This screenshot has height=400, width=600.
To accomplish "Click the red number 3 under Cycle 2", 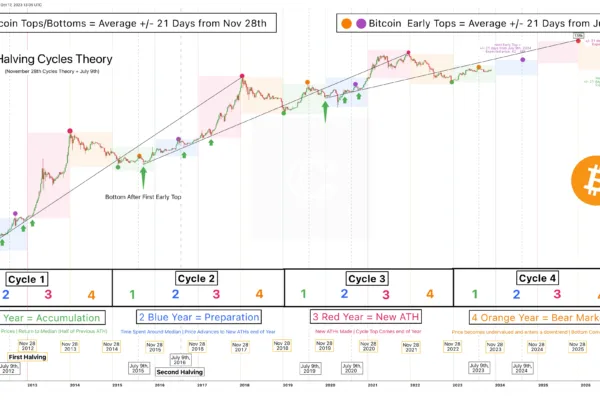I will tap(216, 294).
